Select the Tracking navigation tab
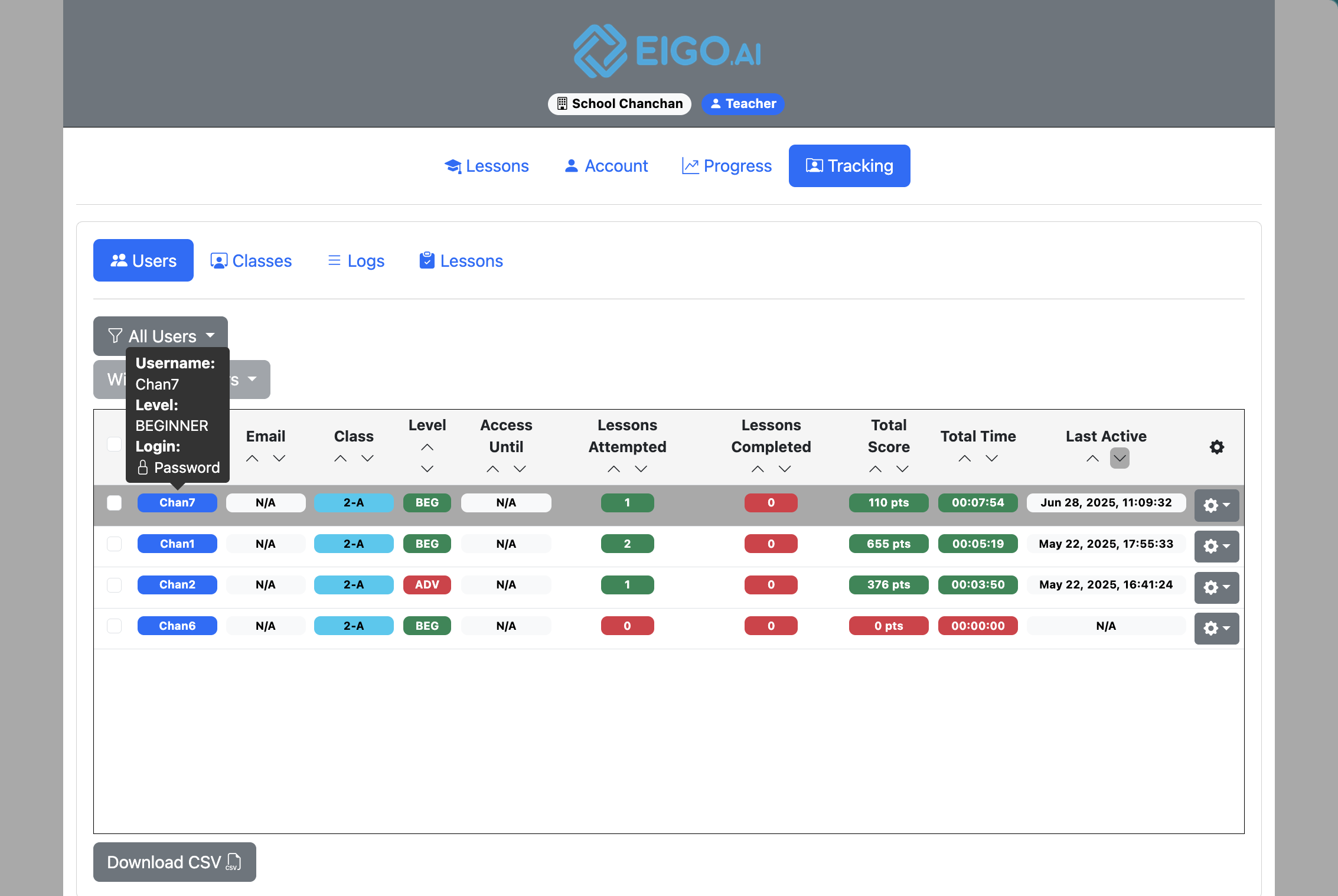 click(x=849, y=166)
